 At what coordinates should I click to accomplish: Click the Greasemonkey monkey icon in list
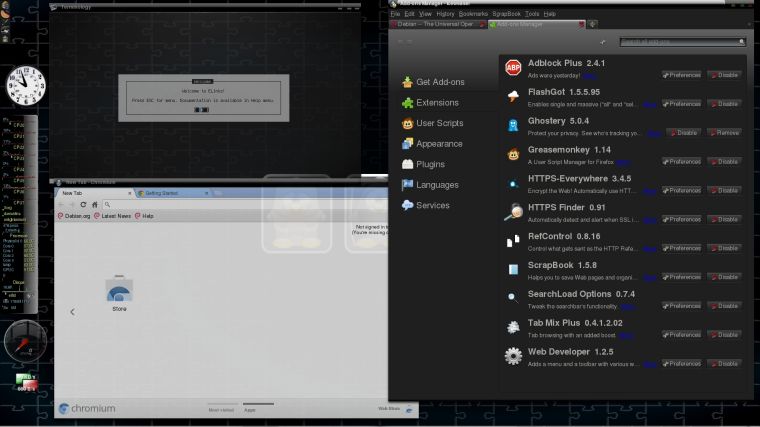pyautogui.click(x=513, y=154)
